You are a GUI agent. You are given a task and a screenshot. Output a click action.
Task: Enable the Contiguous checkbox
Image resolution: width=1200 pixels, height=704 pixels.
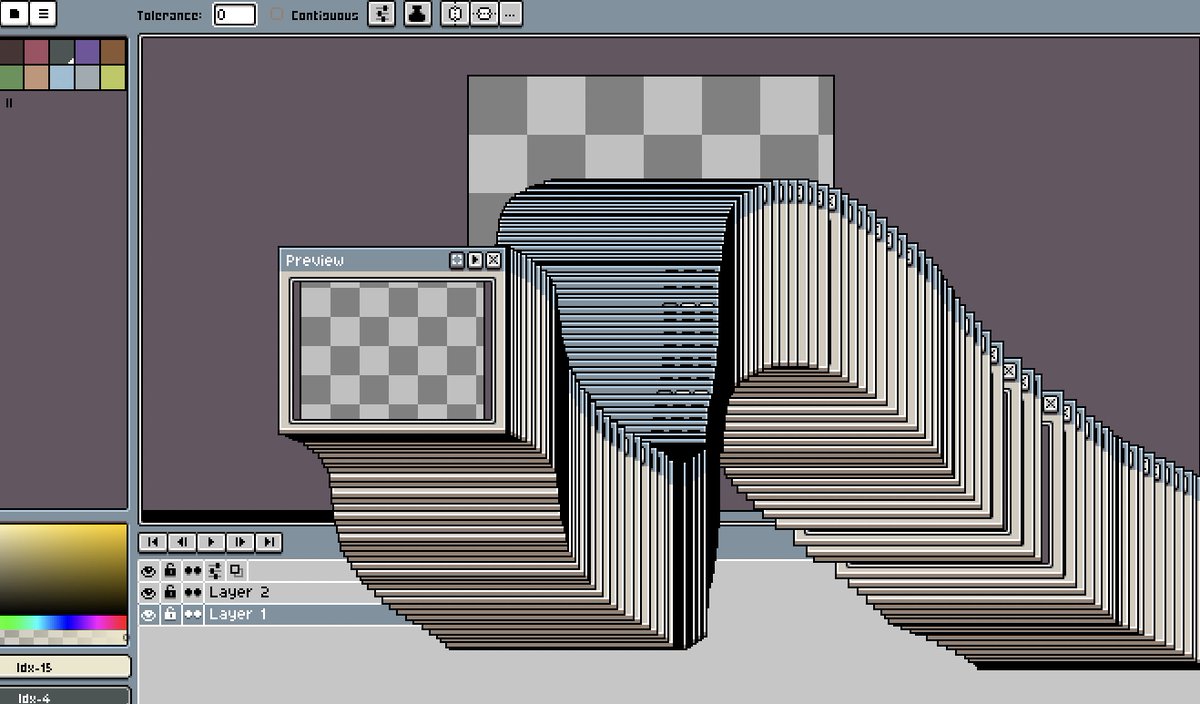(x=278, y=15)
